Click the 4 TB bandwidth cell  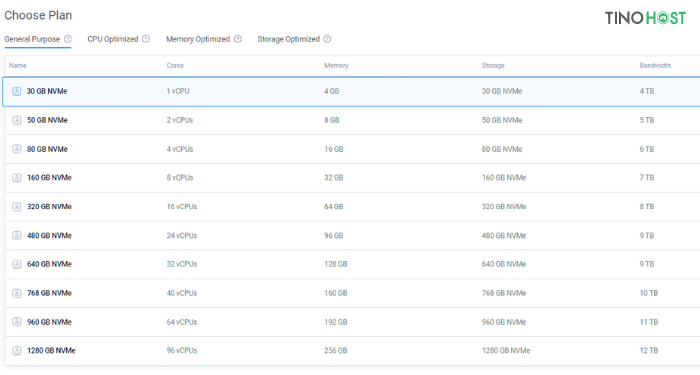(x=647, y=91)
